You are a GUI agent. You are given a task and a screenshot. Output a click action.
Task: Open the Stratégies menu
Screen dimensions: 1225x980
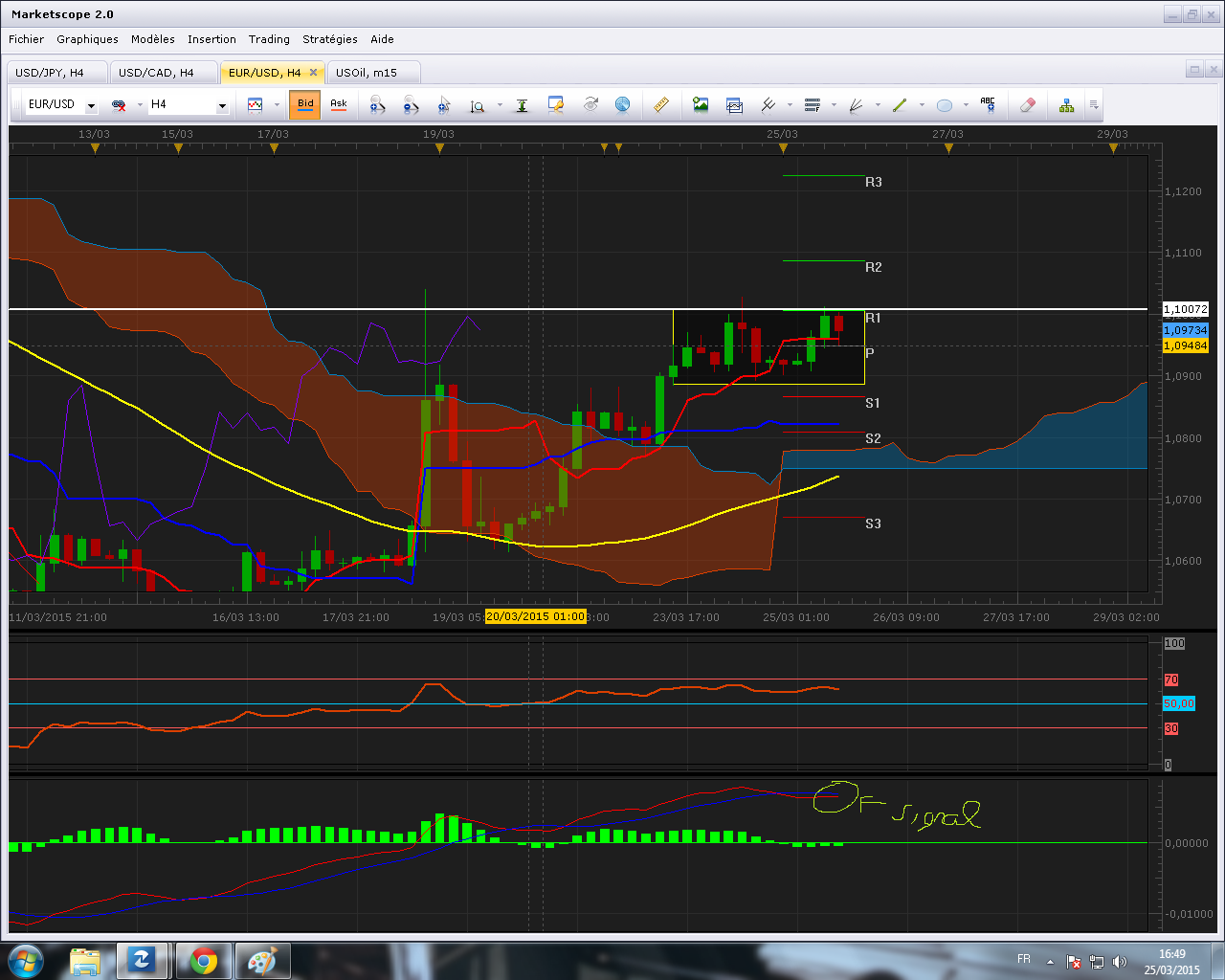pyautogui.click(x=329, y=39)
